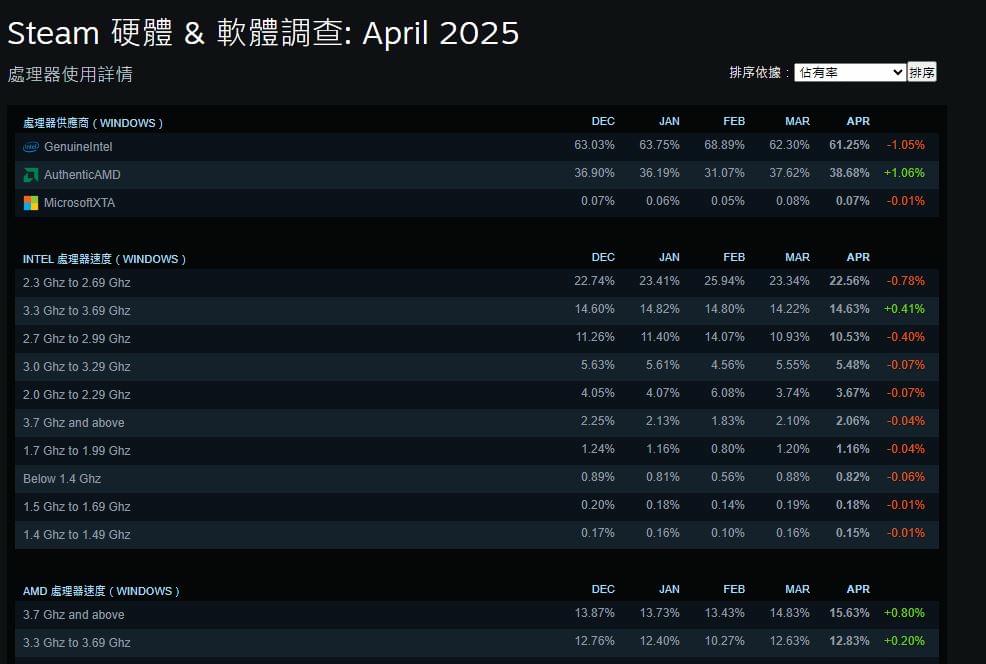Click the 處理器使用詳情 subtitle heading

(70, 74)
